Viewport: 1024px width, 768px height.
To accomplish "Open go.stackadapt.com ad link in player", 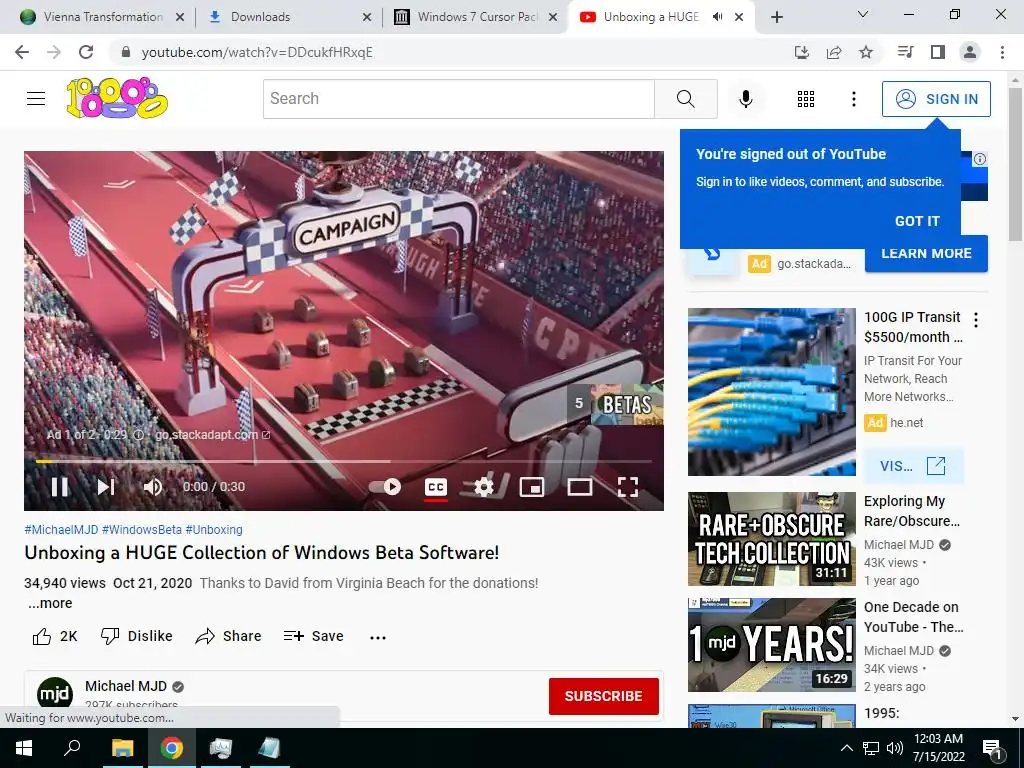I will (x=212, y=435).
